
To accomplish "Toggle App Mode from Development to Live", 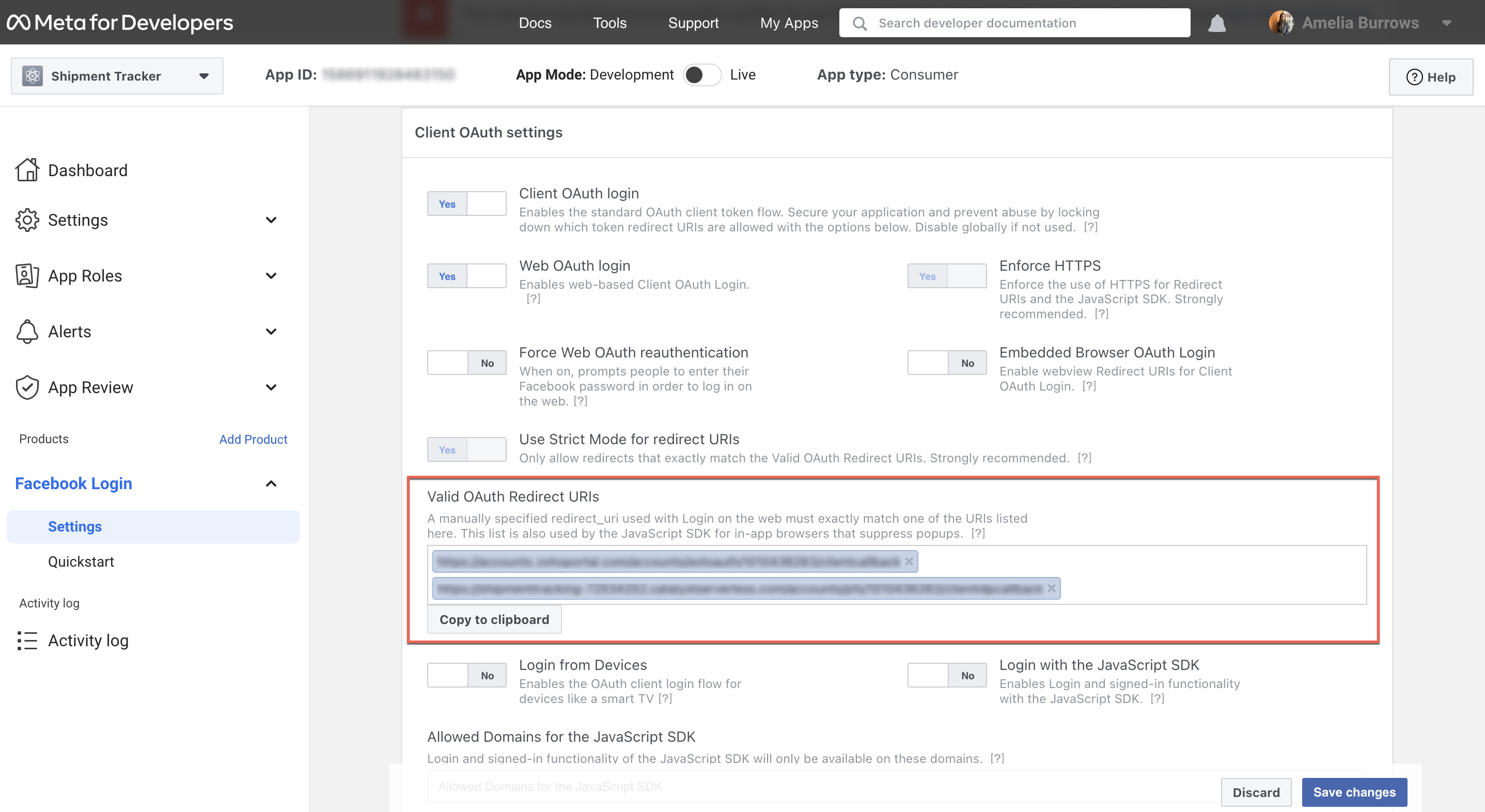I will 702,74.
